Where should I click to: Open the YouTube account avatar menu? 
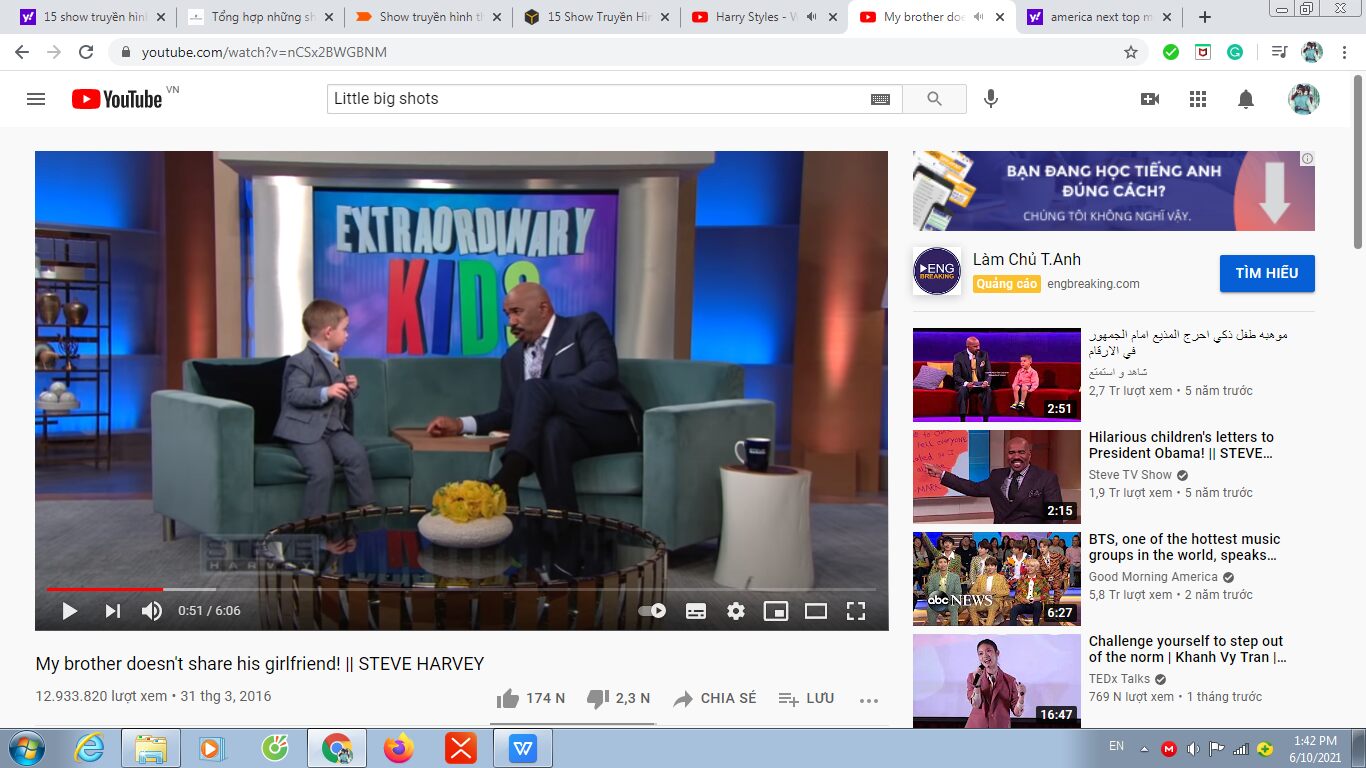(x=1303, y=99)
